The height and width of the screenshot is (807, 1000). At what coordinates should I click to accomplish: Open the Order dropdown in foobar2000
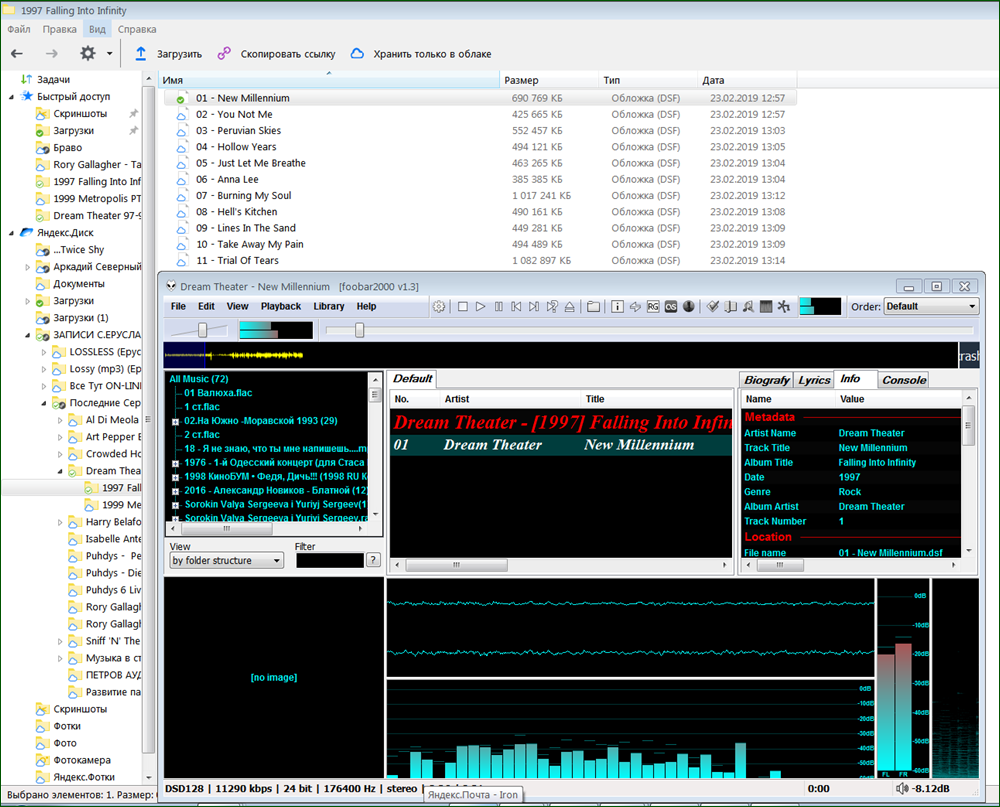pos(931,306)
